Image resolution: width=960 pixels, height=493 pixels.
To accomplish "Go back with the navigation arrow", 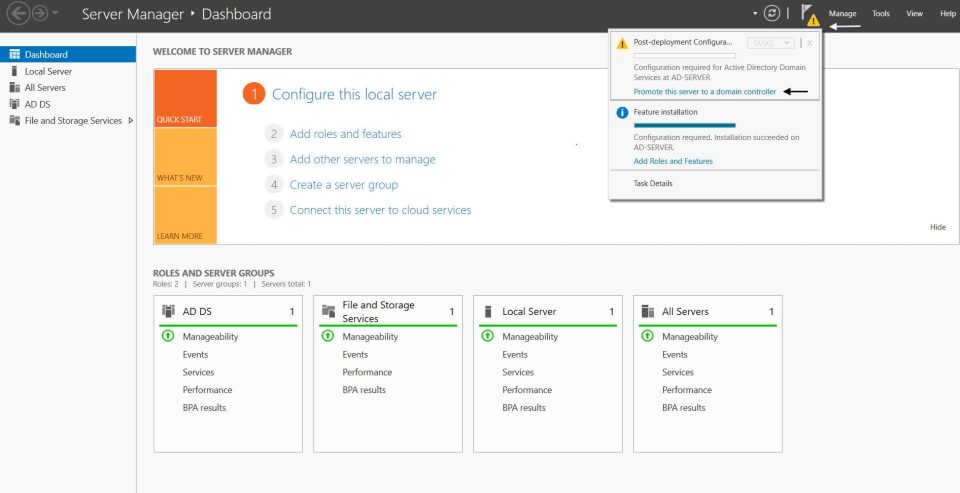I will [18, 13].
